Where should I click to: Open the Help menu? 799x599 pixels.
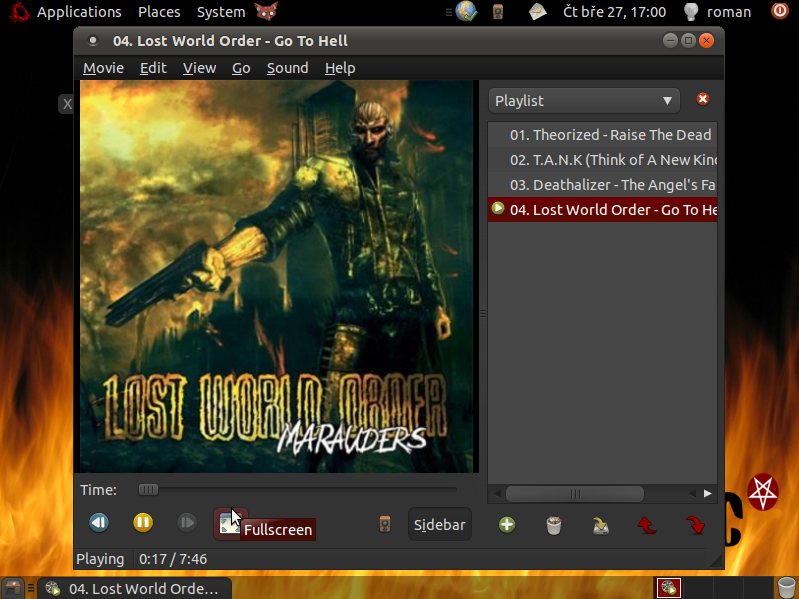coord(340,68)
